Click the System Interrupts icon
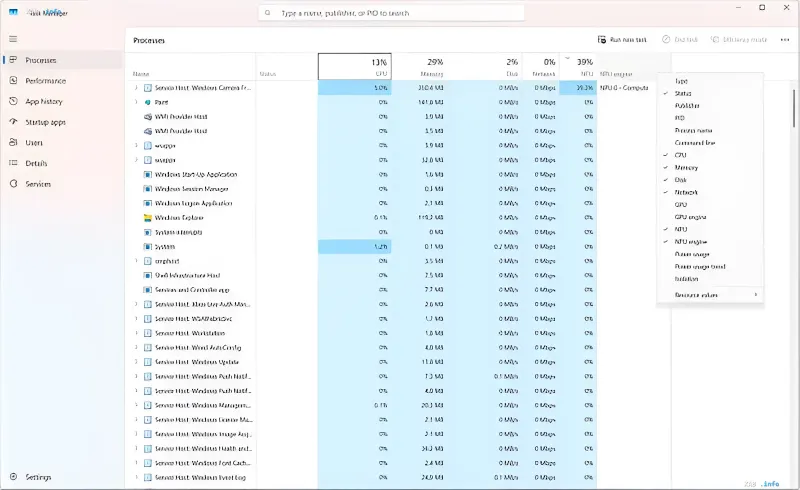Screen dimensions: 800x490 (x=147, y=232)
